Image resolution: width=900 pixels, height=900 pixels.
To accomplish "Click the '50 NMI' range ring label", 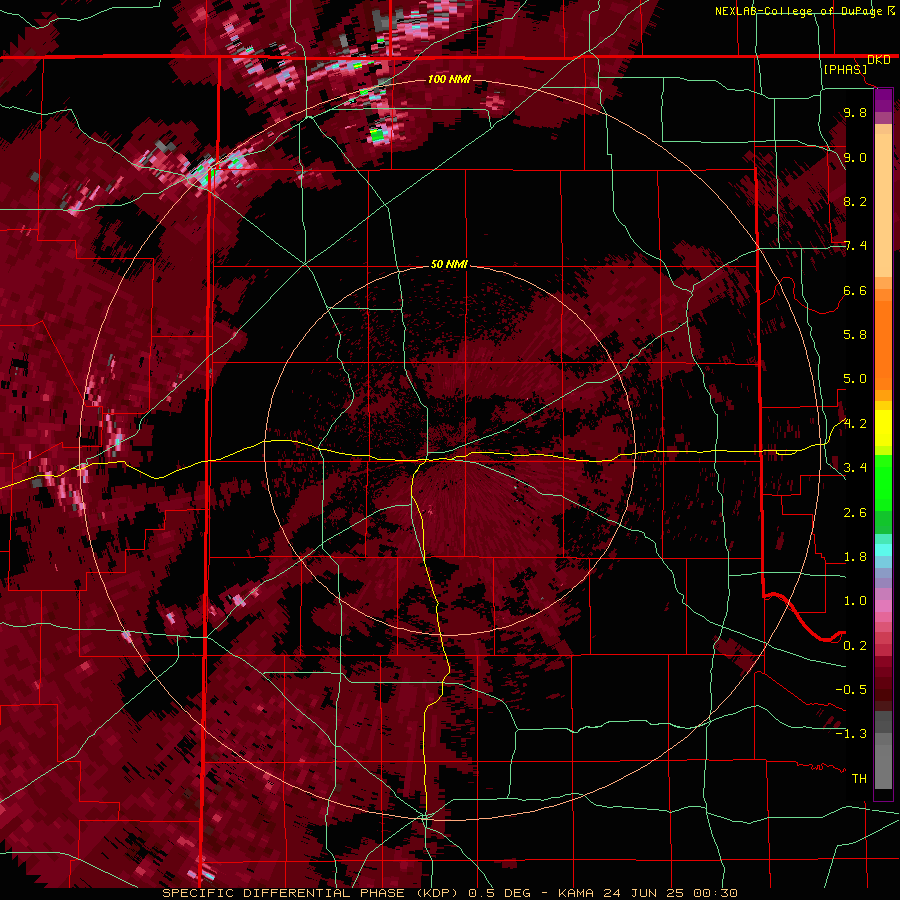I will (x=449, y=265).
